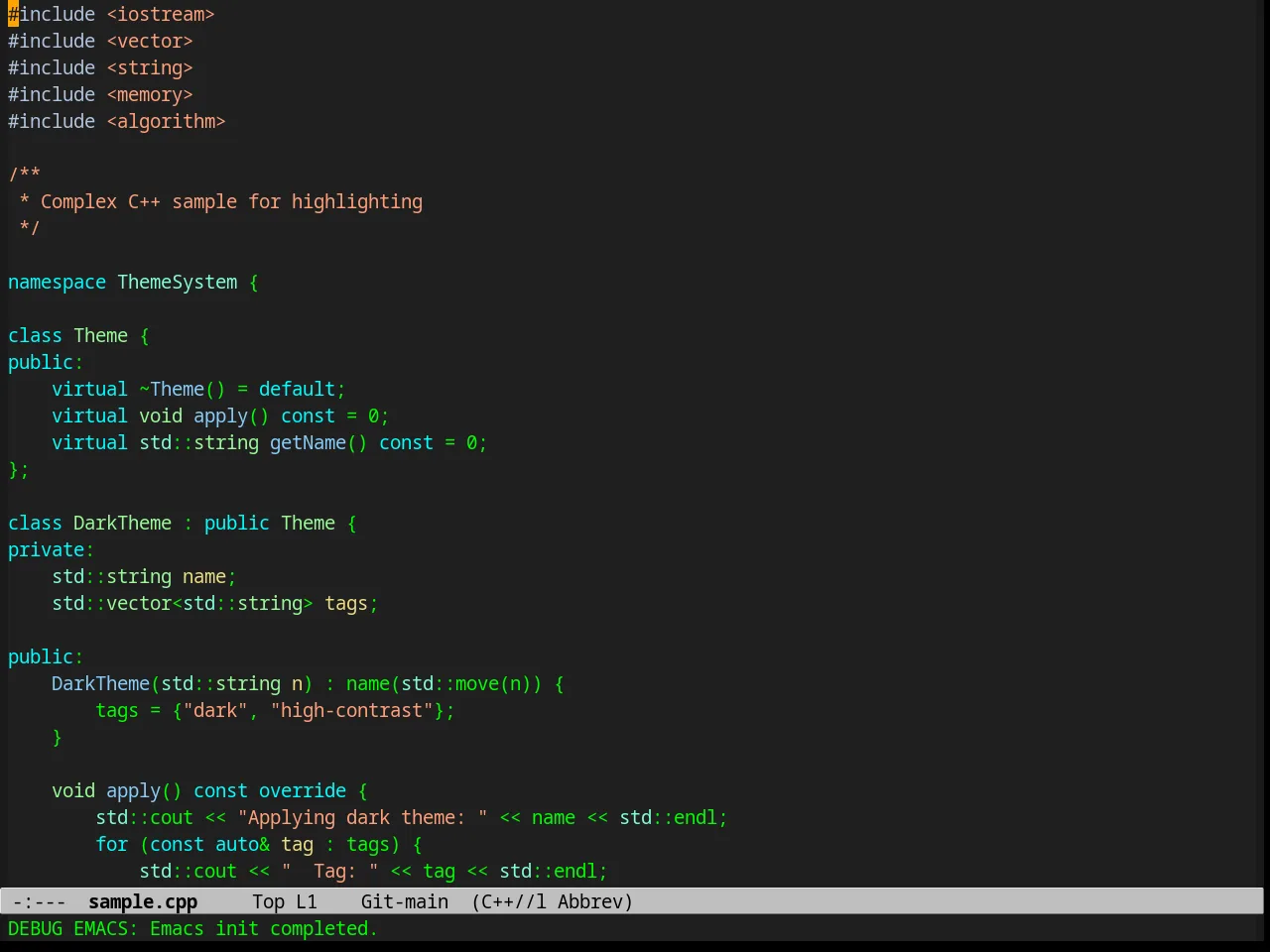This screenshot has height=952, width=1270.
Task: Place cursor on '#include <iostream>' line
Action: pyautogui.click(x=111, y=14)
